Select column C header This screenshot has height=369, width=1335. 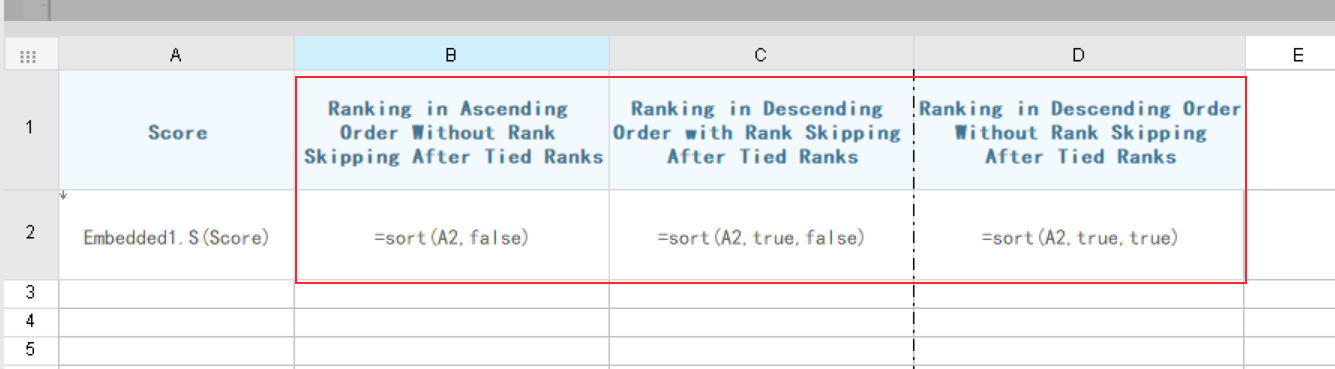coord(761,55)
